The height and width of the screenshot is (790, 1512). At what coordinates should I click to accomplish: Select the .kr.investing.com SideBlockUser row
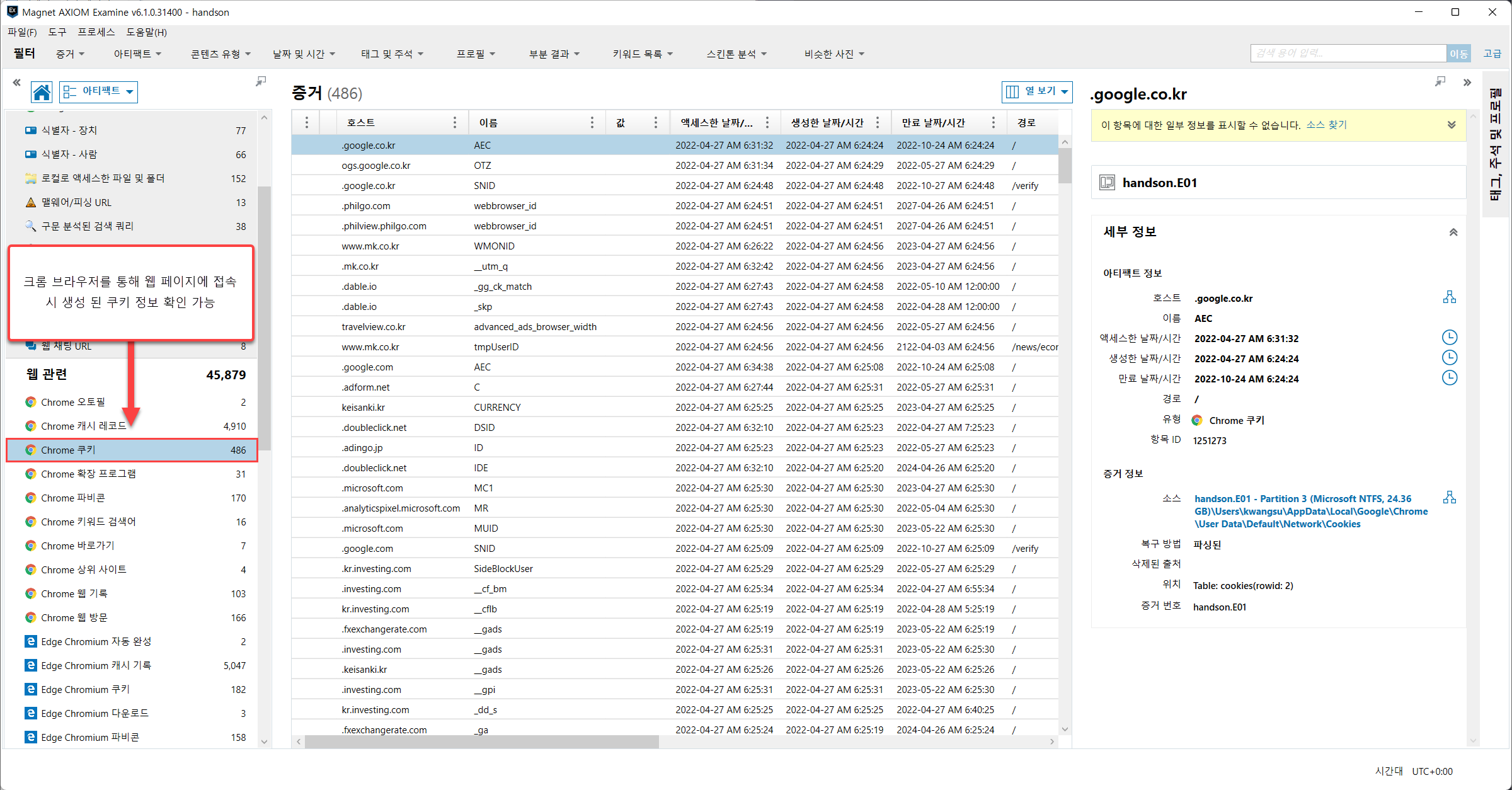click(x=675, y=568)
